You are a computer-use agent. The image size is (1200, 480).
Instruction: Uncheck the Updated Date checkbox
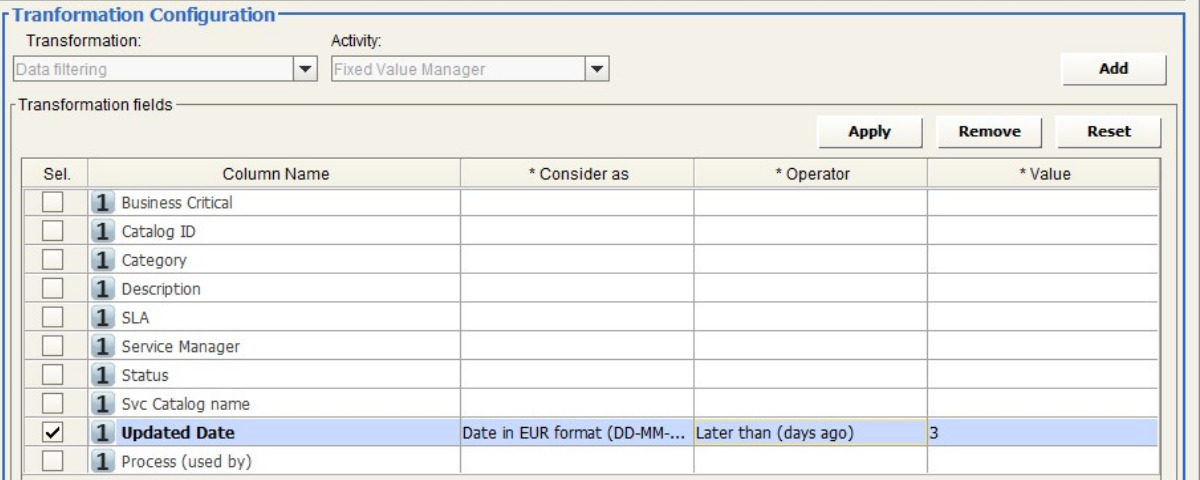pos(52,434)
